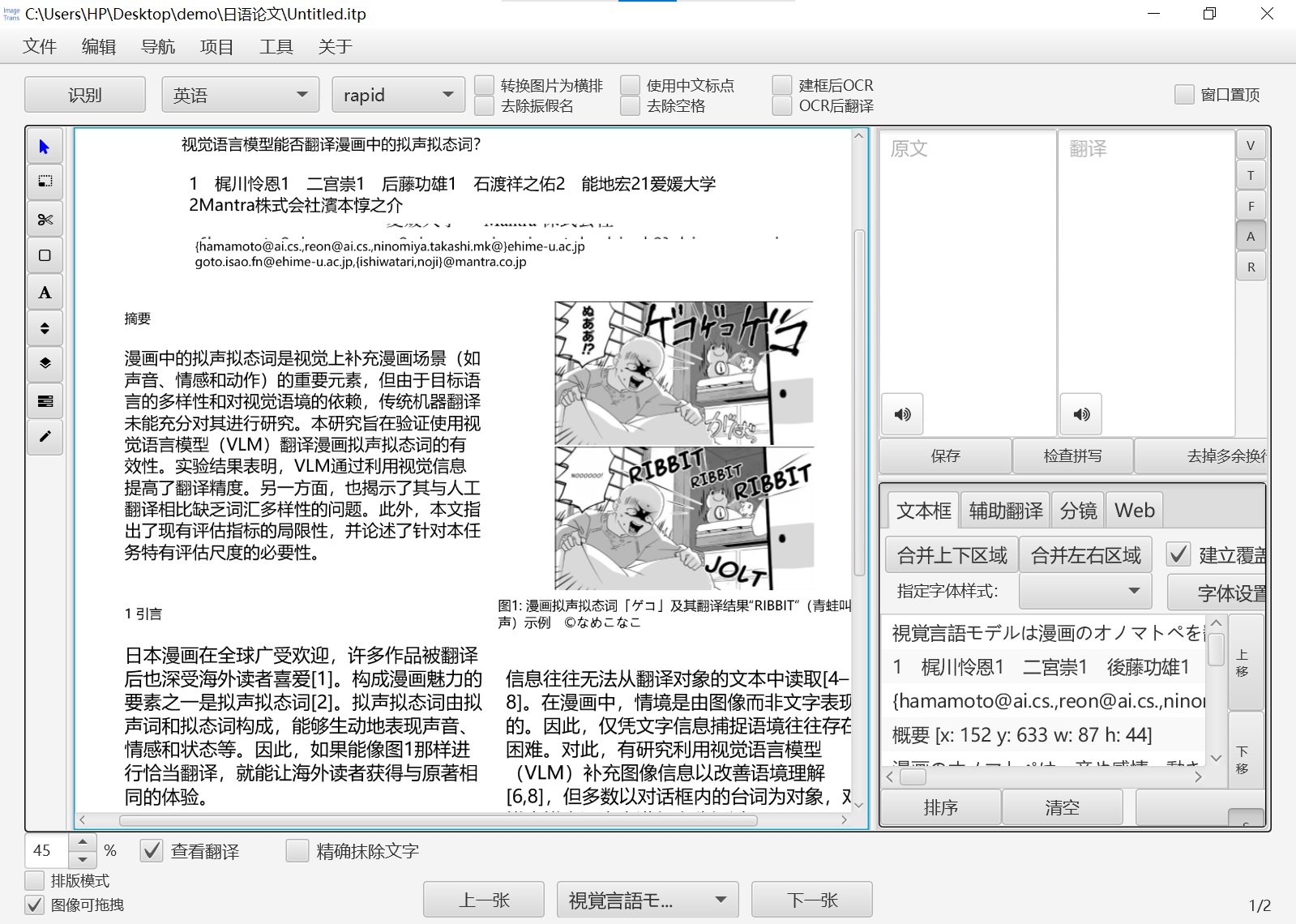
Task: Play audio for the 翻译 pane
Action: 1081,414
